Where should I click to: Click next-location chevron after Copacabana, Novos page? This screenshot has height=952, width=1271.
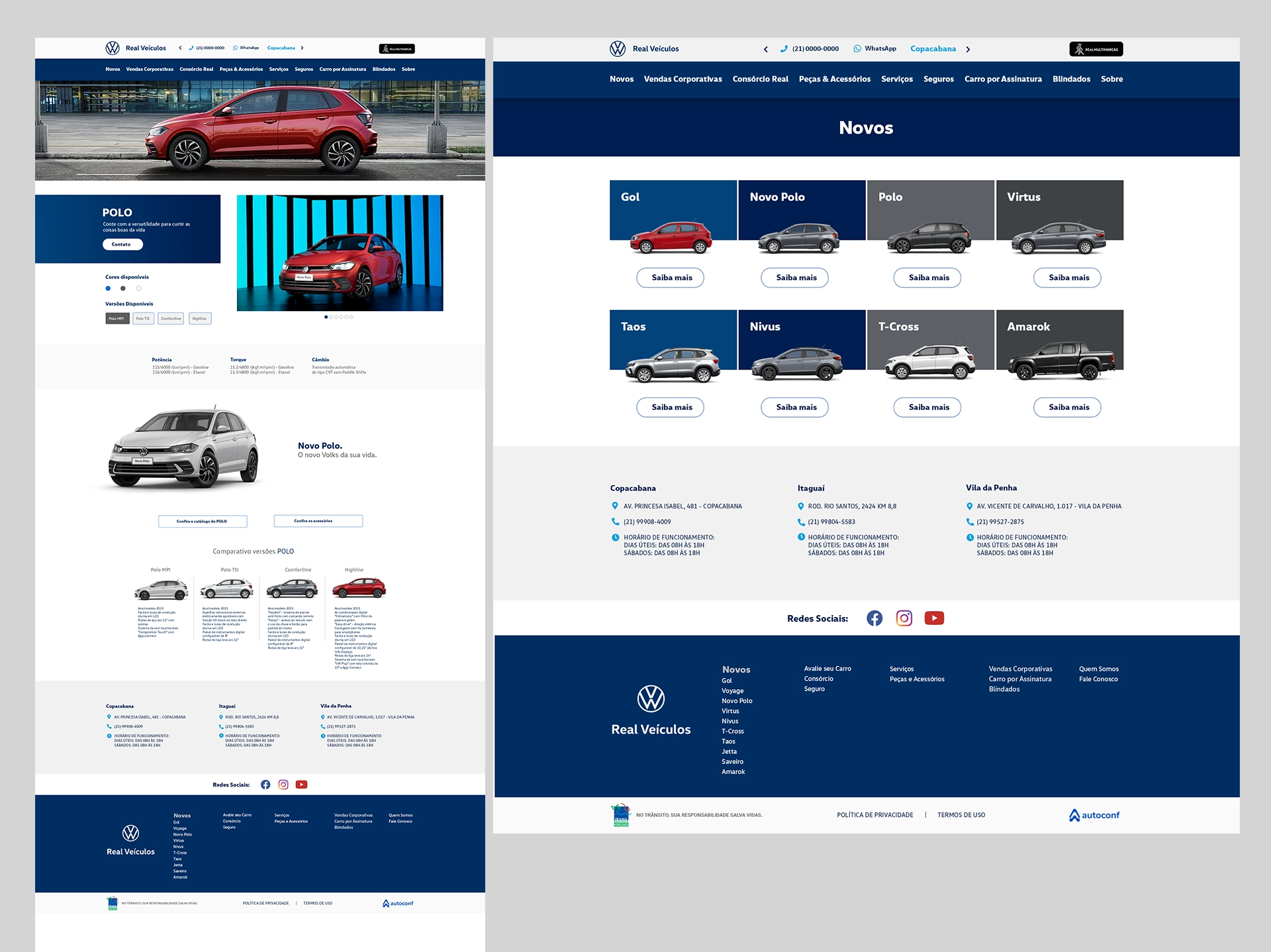968,49
